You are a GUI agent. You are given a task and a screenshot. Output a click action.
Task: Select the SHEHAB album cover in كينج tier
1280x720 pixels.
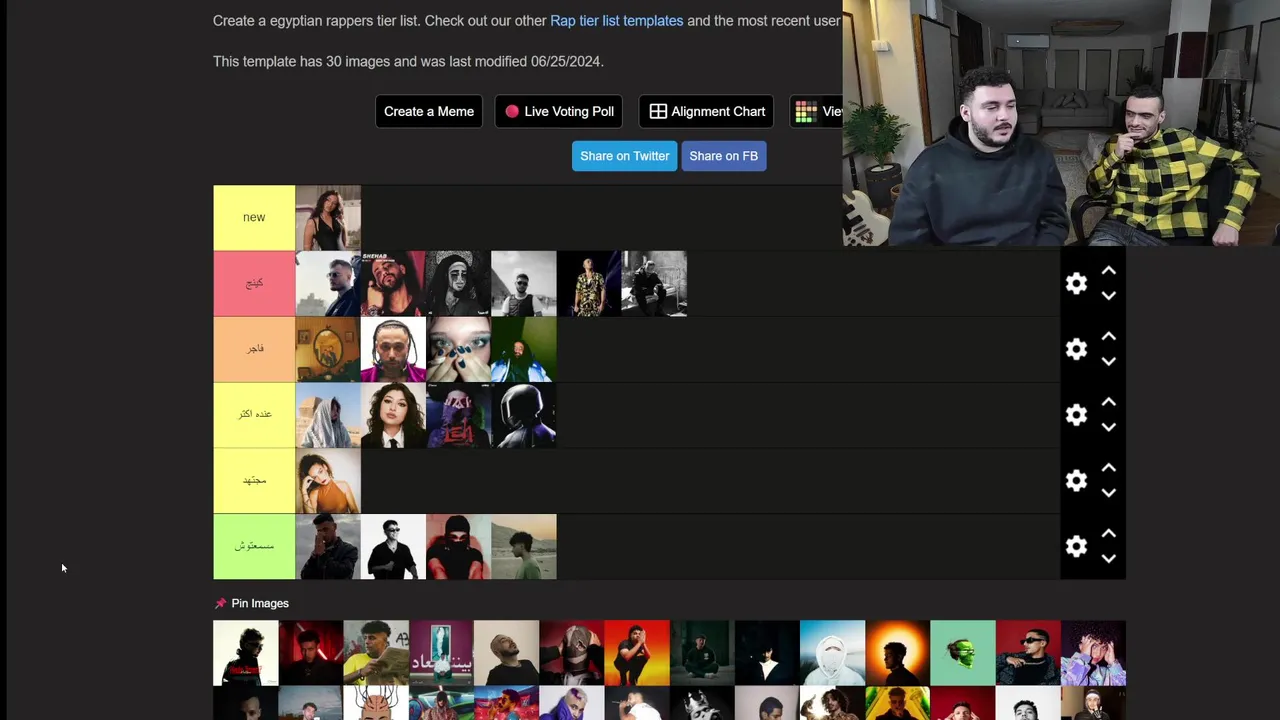(393, 283)
